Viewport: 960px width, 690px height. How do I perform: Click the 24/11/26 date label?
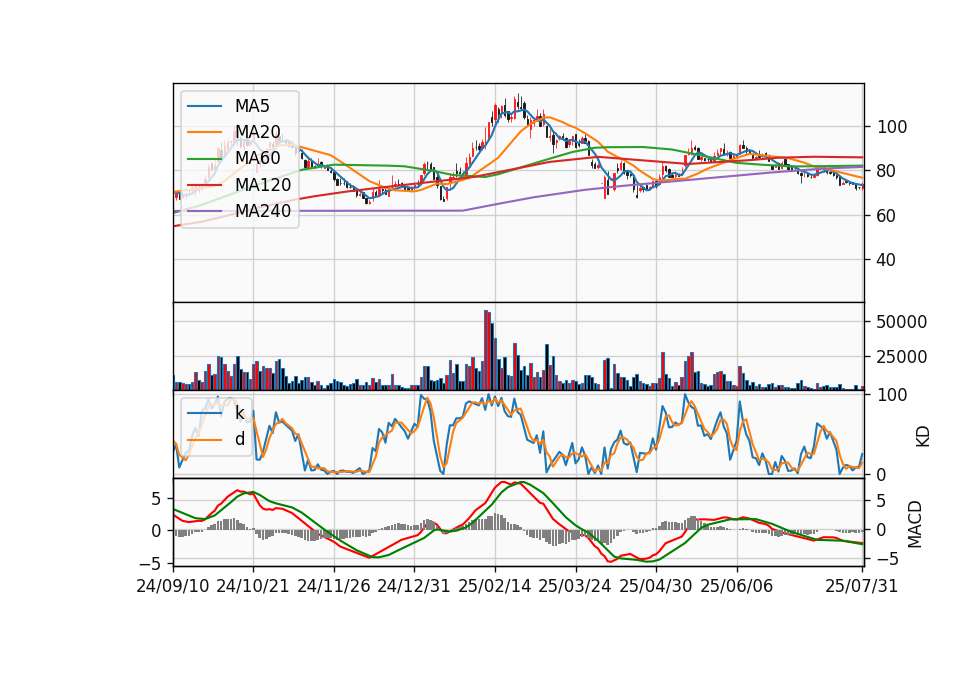click(334, 586)
